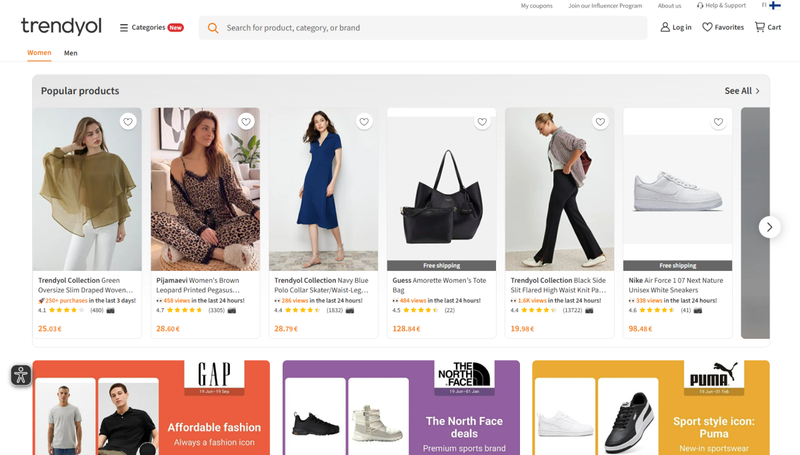The image size is (800, 455).
Task: Open white North Face boot thumbnail
Action: tap(378, 417)
